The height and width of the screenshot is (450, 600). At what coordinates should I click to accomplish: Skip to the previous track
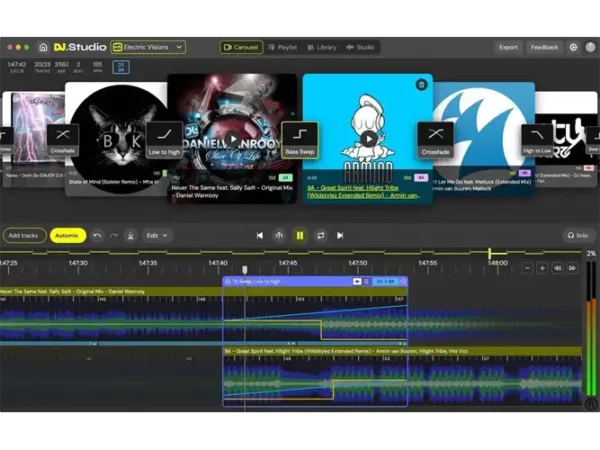[260, 235]
